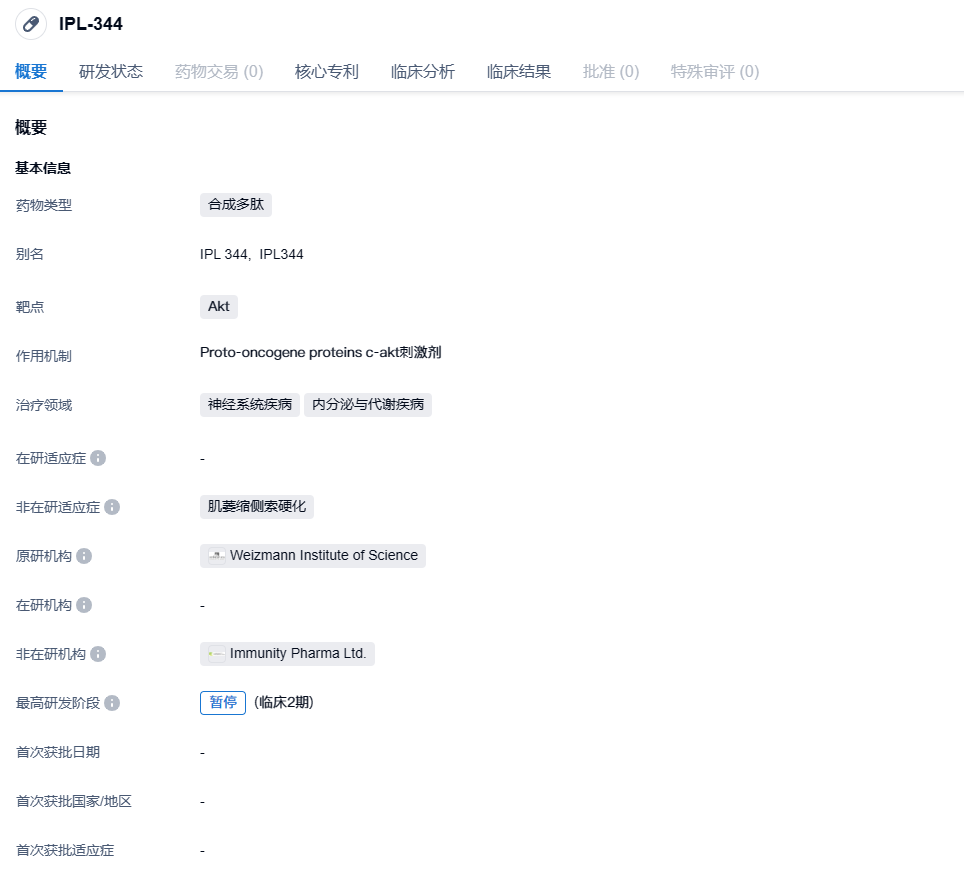Click the 合成多肽 drug type tag
The height and width of the screenshot is (888, 964).
pyautogui.click(x=236, y=205)
